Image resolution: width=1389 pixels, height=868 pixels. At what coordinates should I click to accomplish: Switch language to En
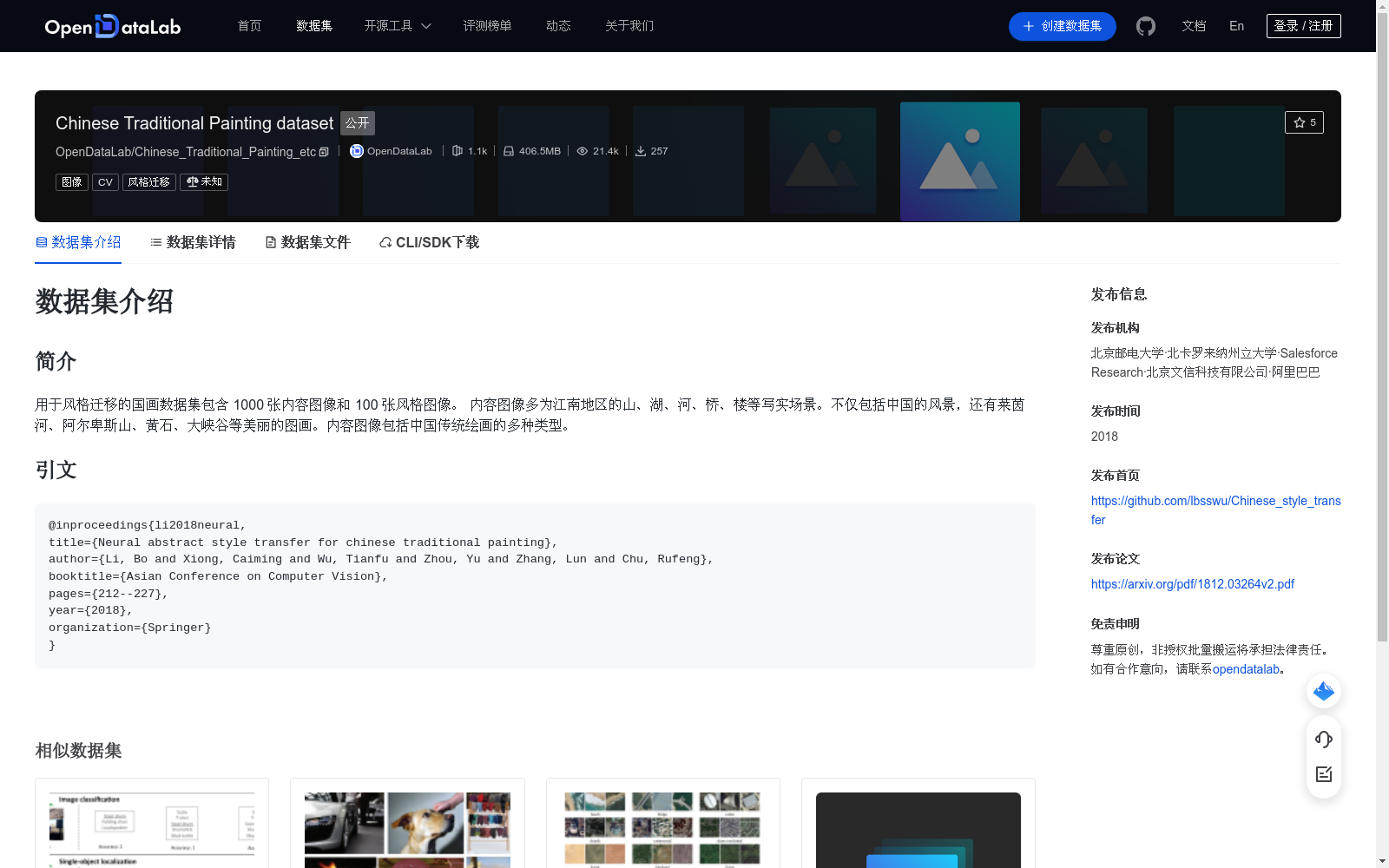click(x=1237, y=26)
